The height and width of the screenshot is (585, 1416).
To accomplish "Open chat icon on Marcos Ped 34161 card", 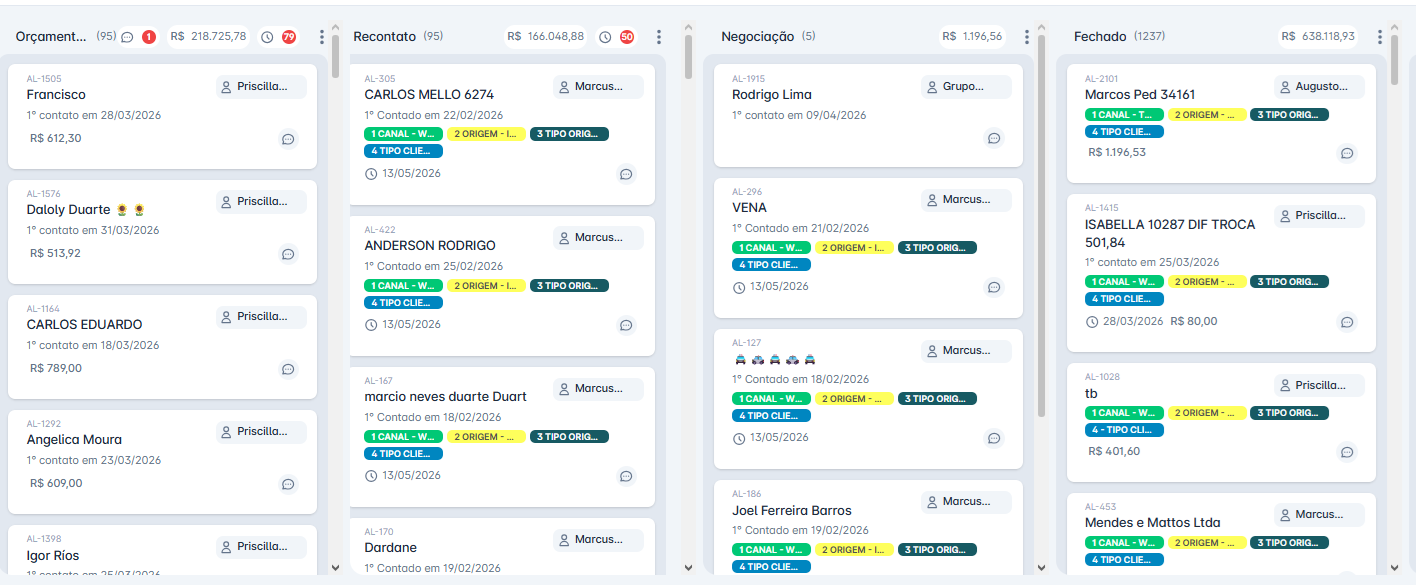I will tap(1347, 153).
